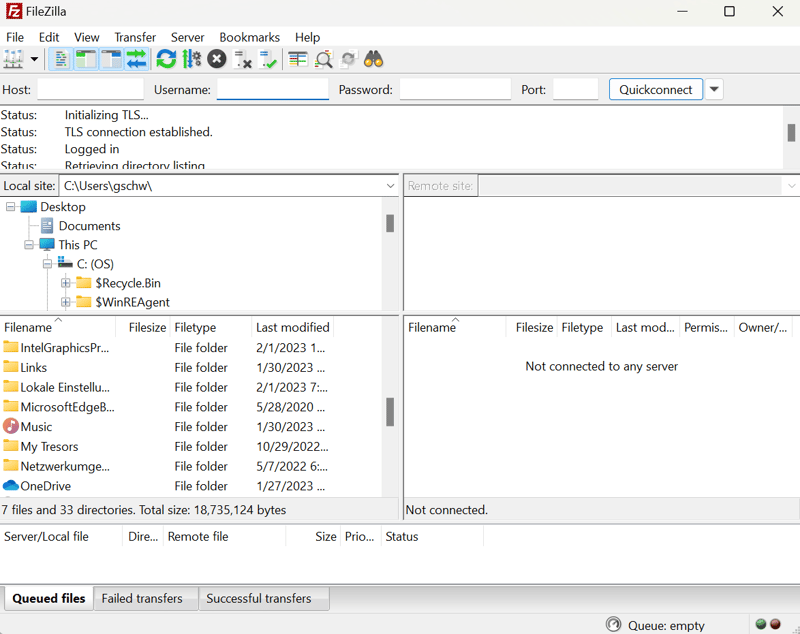Open the directory listing filters dialog

pos(298,59)
